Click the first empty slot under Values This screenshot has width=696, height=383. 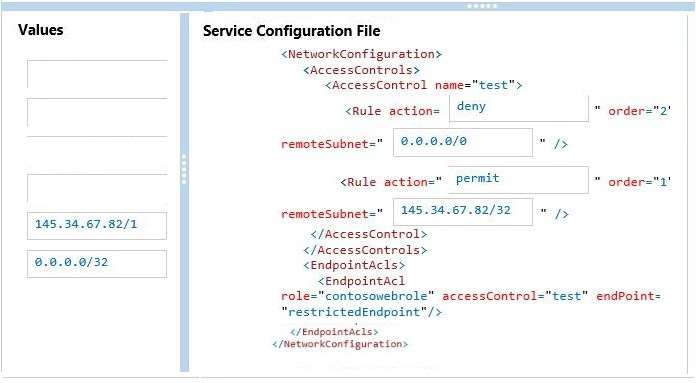pos(97,74)
